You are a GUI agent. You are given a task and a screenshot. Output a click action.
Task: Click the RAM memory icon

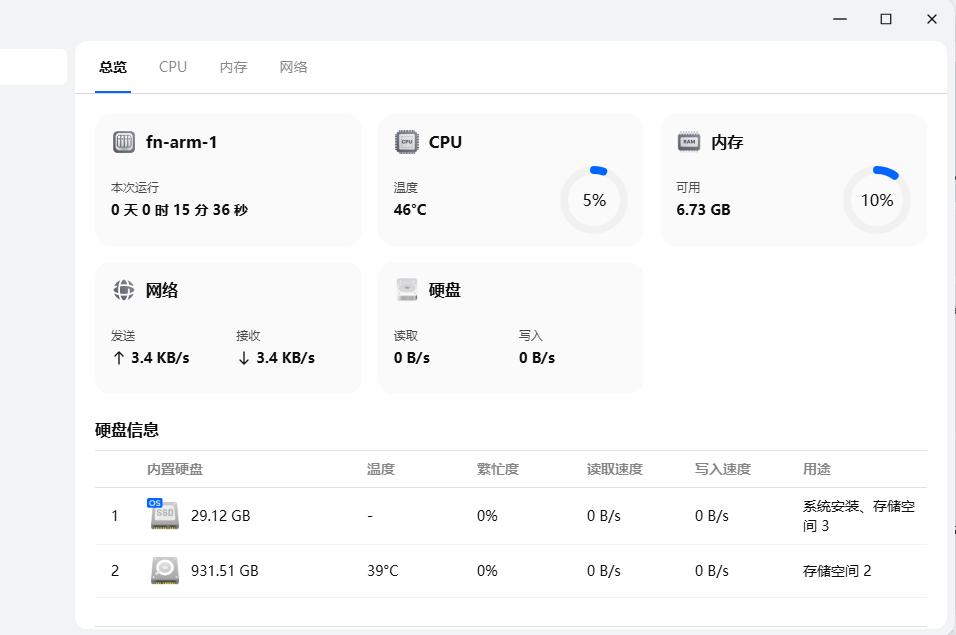click(689, 142)
